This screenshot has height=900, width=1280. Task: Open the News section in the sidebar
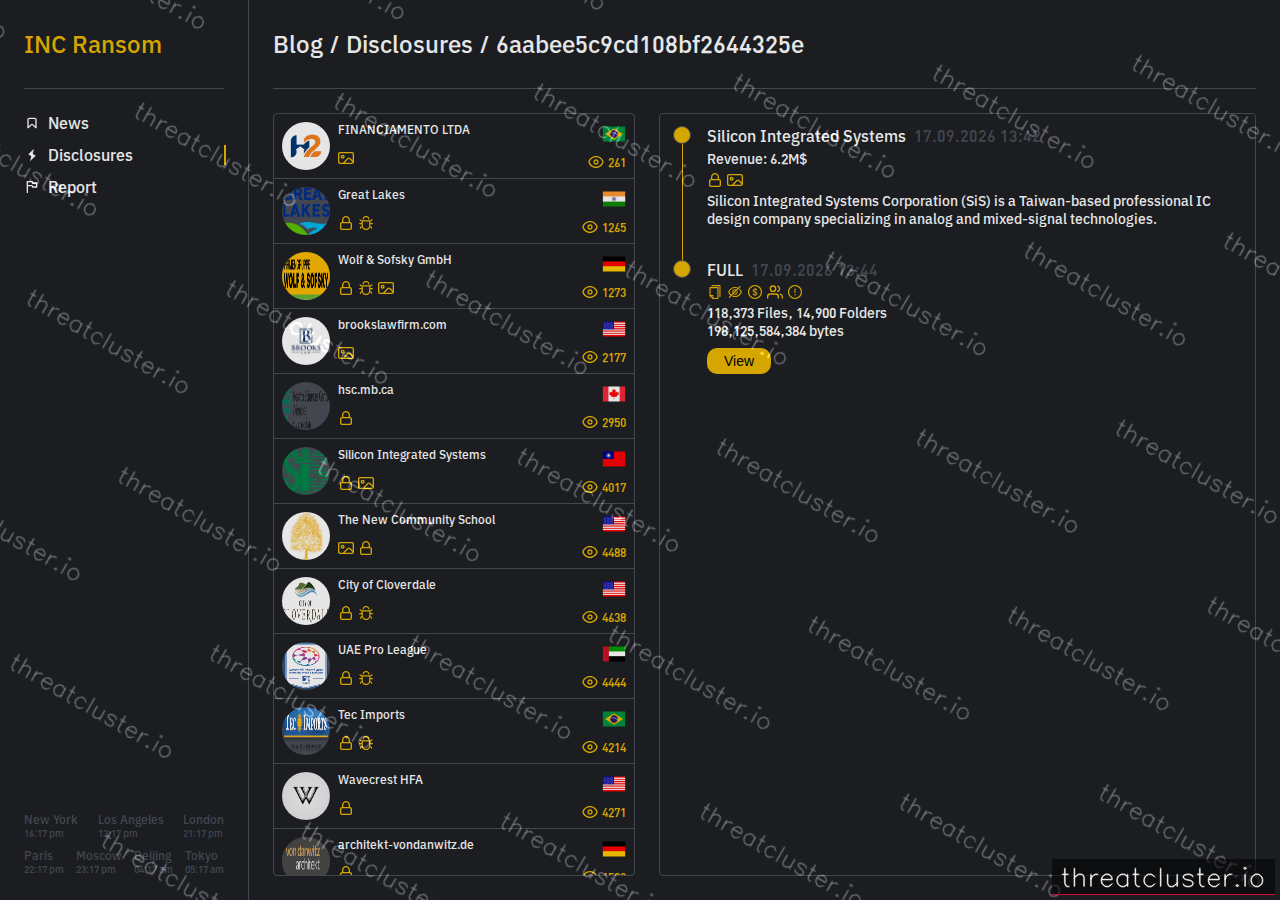click(x=68, y=123)
